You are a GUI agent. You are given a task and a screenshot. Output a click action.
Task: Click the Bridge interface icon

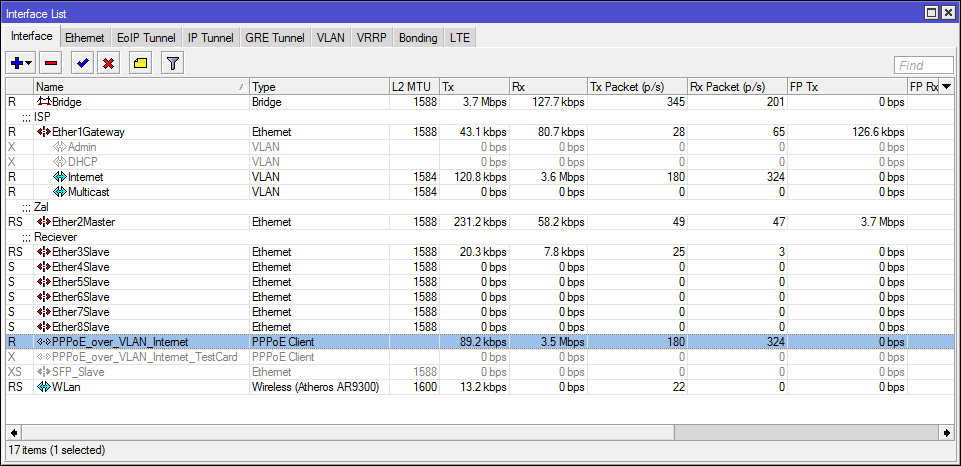click(x=44, y=102)
